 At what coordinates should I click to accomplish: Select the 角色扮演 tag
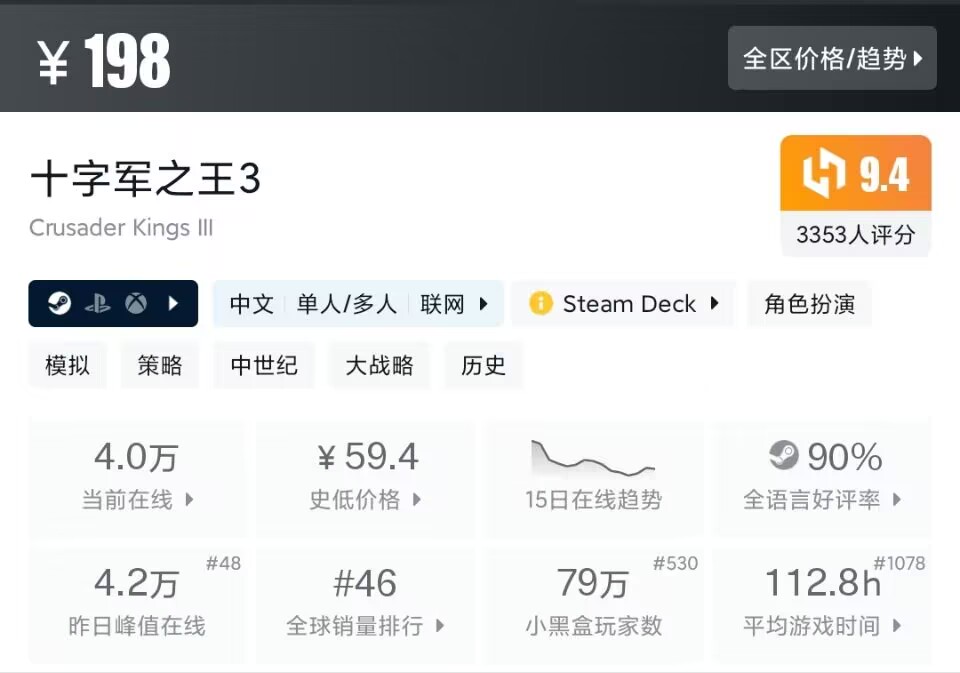click(x=809, y=304)
